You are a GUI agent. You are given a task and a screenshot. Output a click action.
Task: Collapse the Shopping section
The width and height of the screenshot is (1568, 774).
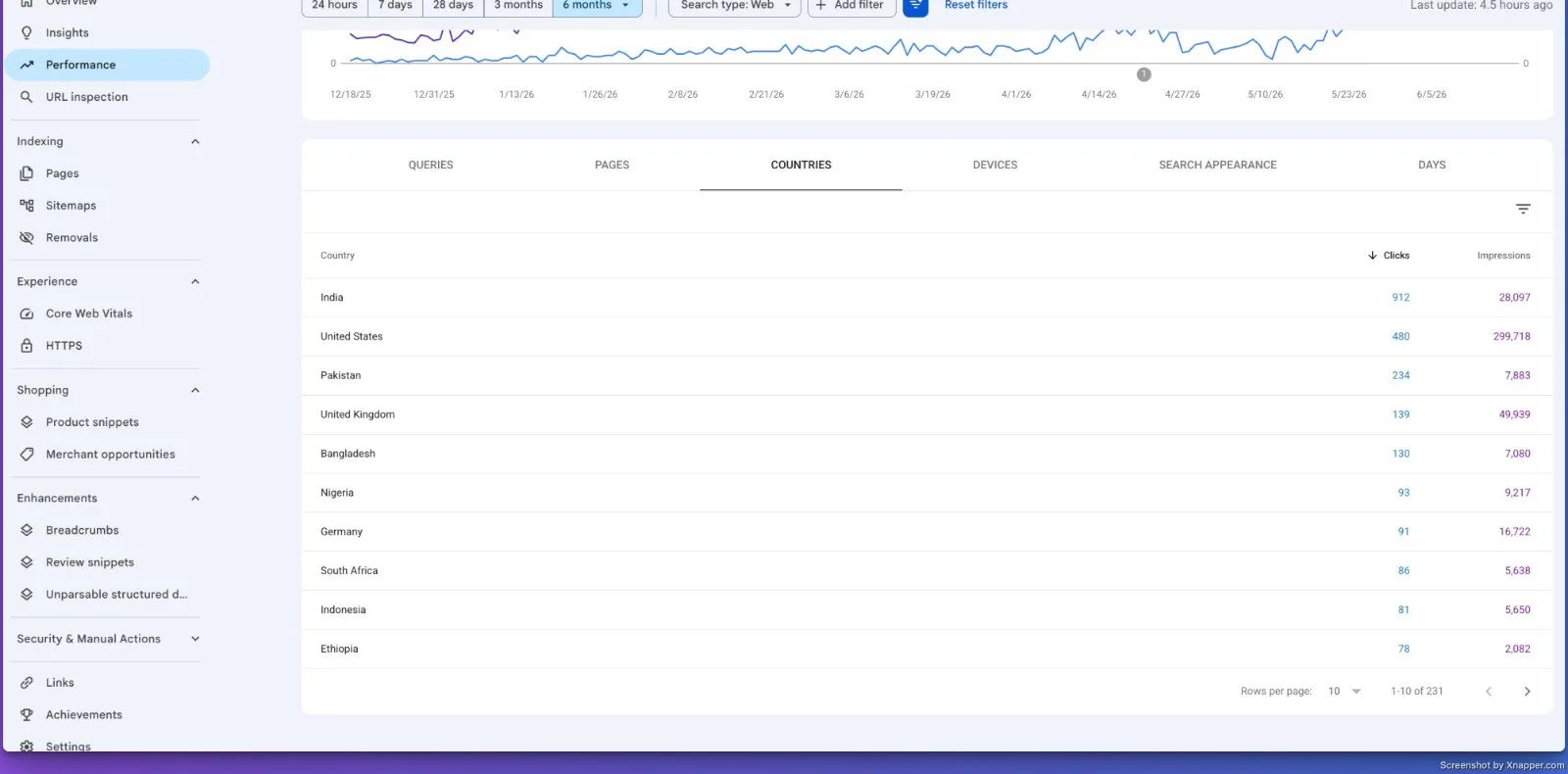click(x=195, y=390)
